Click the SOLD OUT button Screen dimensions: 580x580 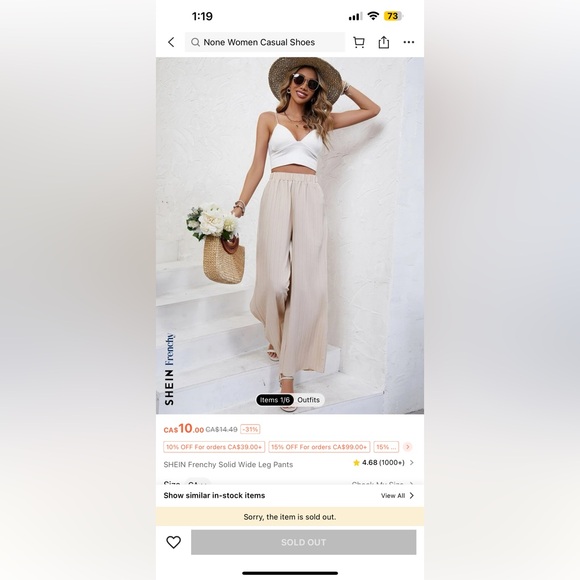pos(303,542)
